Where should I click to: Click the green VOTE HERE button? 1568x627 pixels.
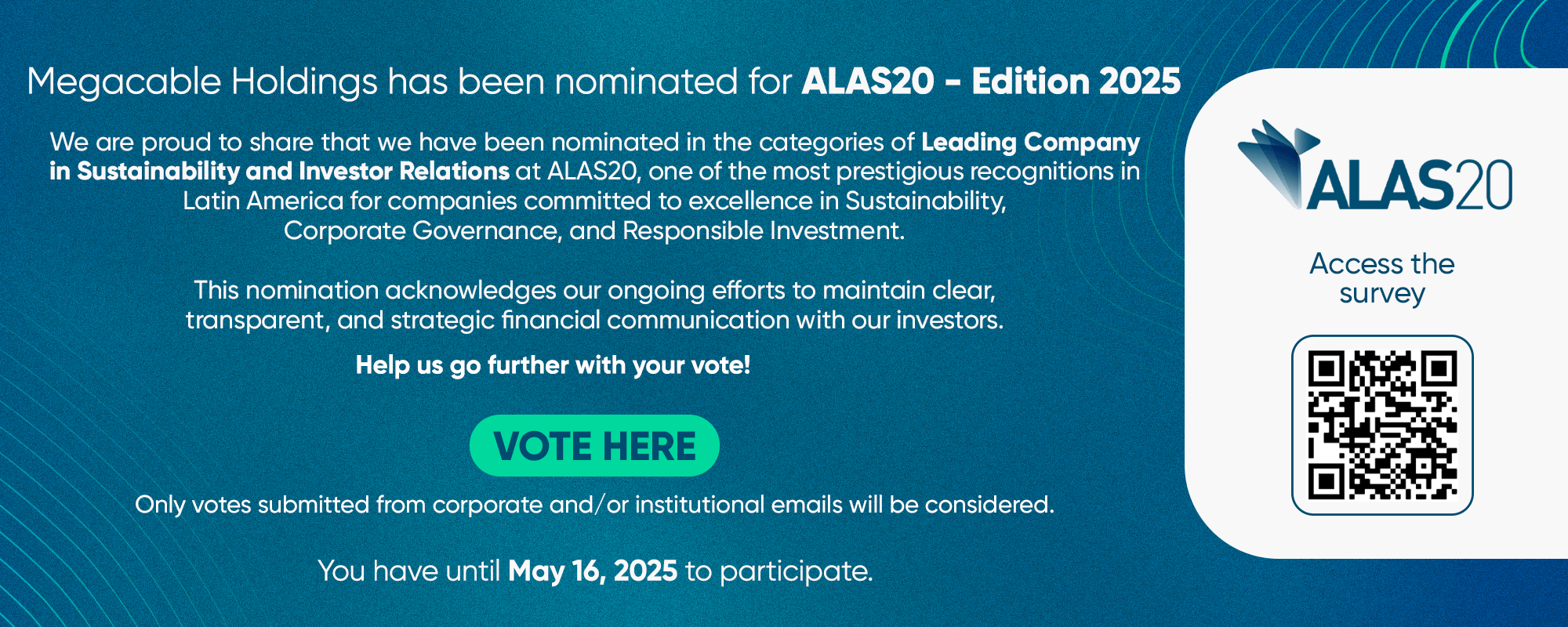[x=594, y=445]
